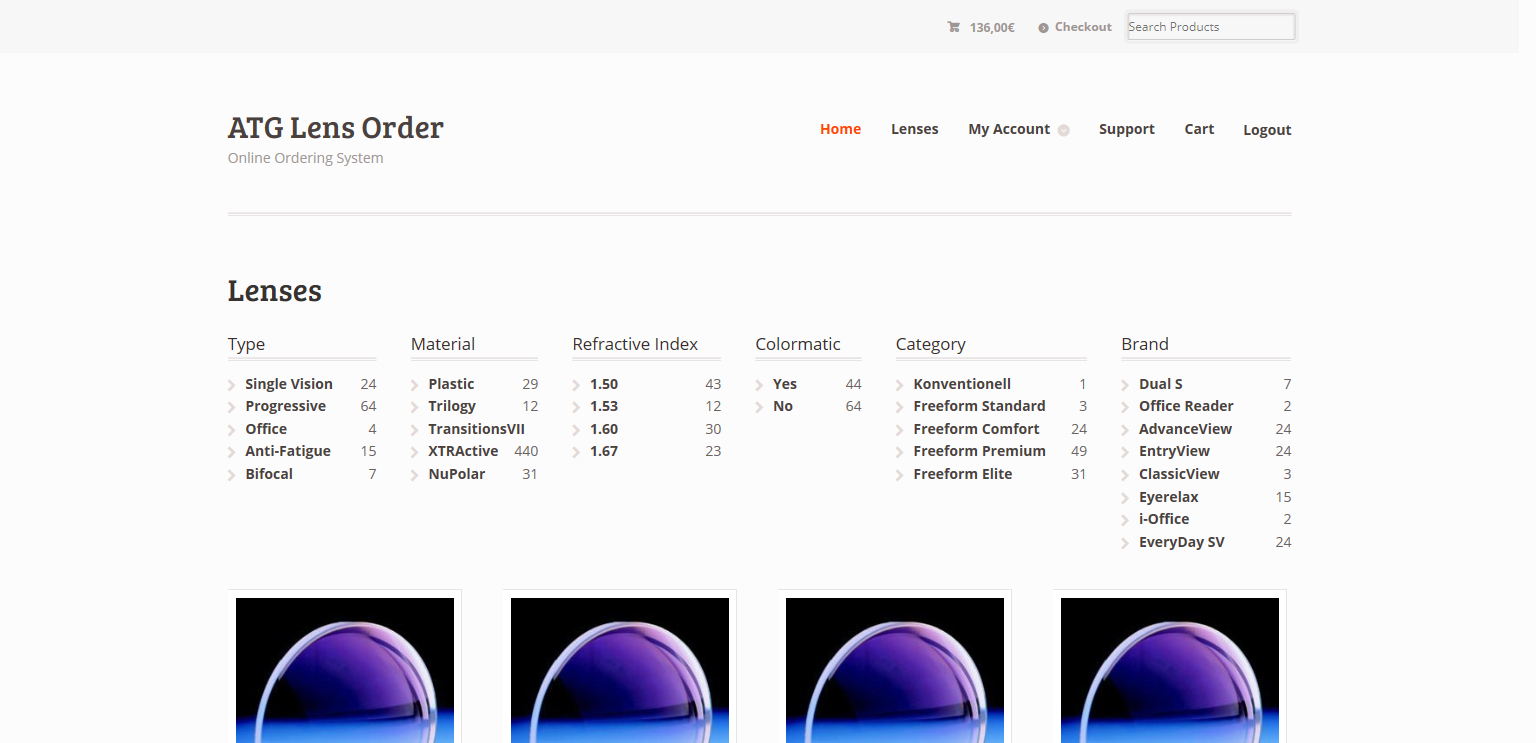Select refractive index 1.50
1536x743 pixels.
604,384
